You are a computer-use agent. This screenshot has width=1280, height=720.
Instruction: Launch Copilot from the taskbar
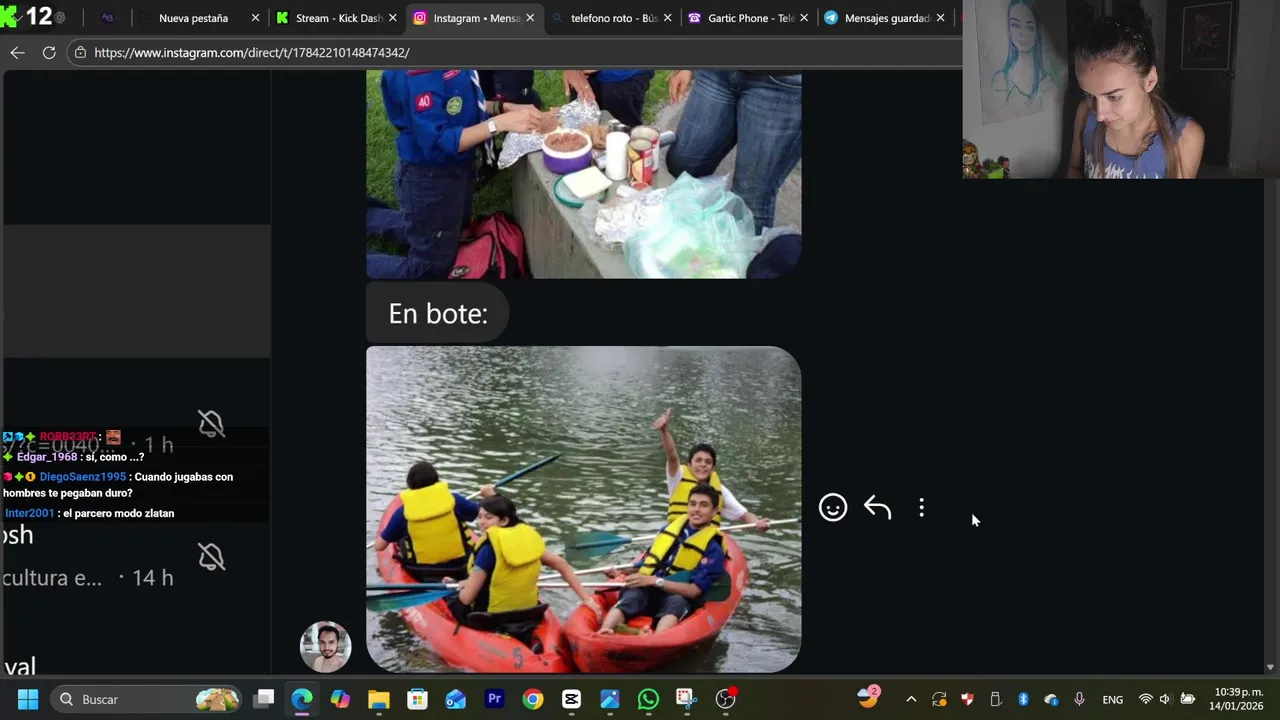pyautogui.click(x=340, y=699)
